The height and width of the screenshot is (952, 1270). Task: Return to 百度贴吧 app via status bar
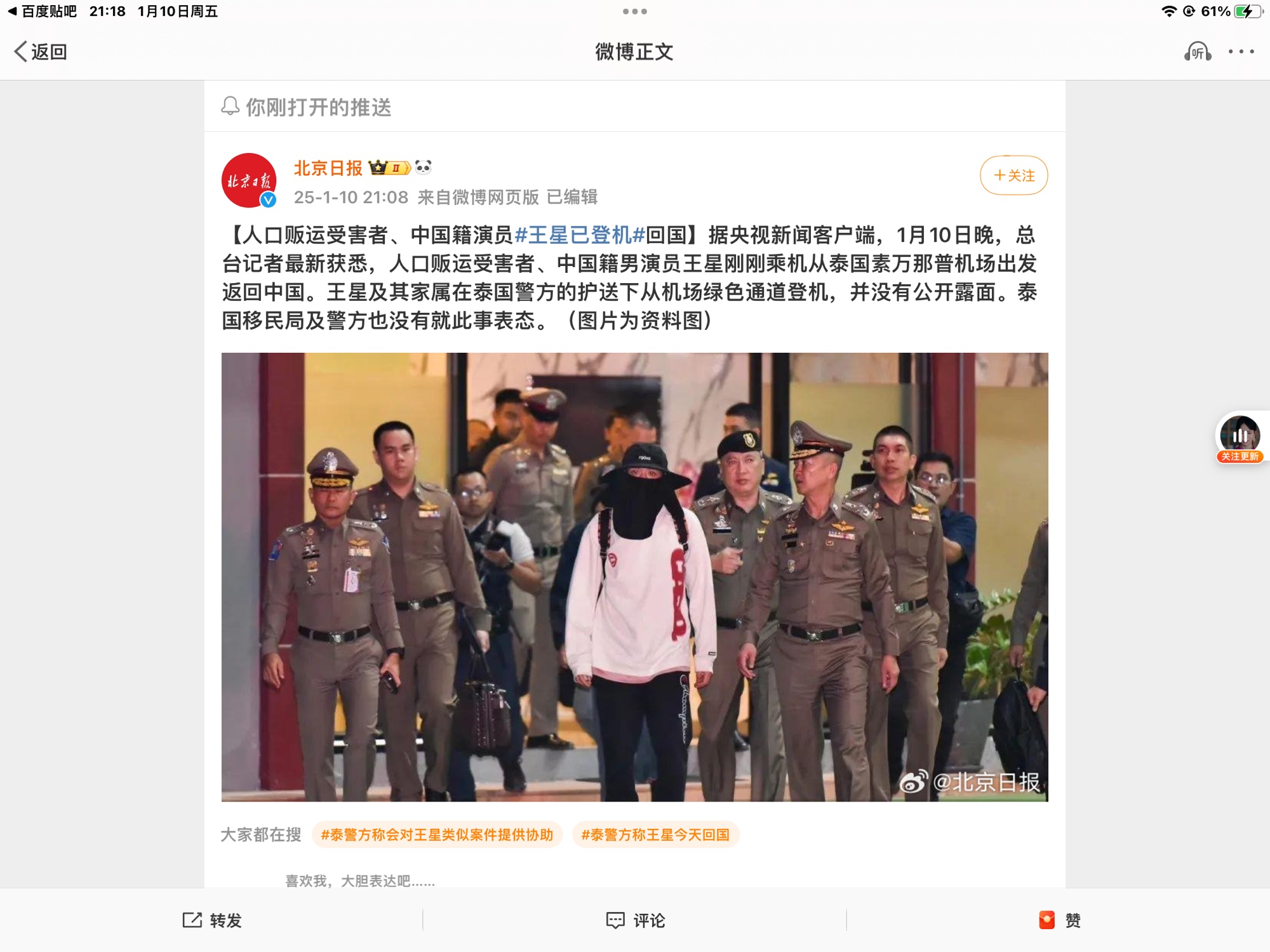coord(42,11)
